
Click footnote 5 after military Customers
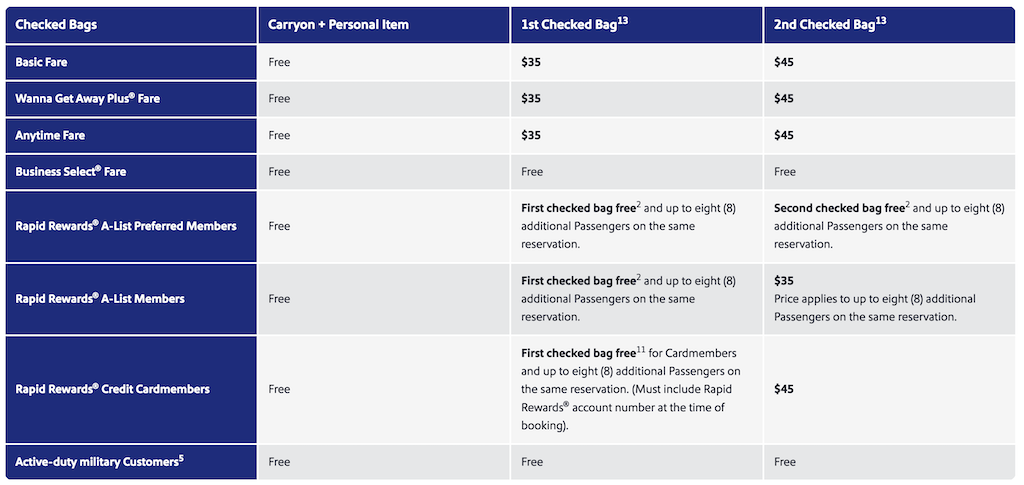click(x=181, y=458)
